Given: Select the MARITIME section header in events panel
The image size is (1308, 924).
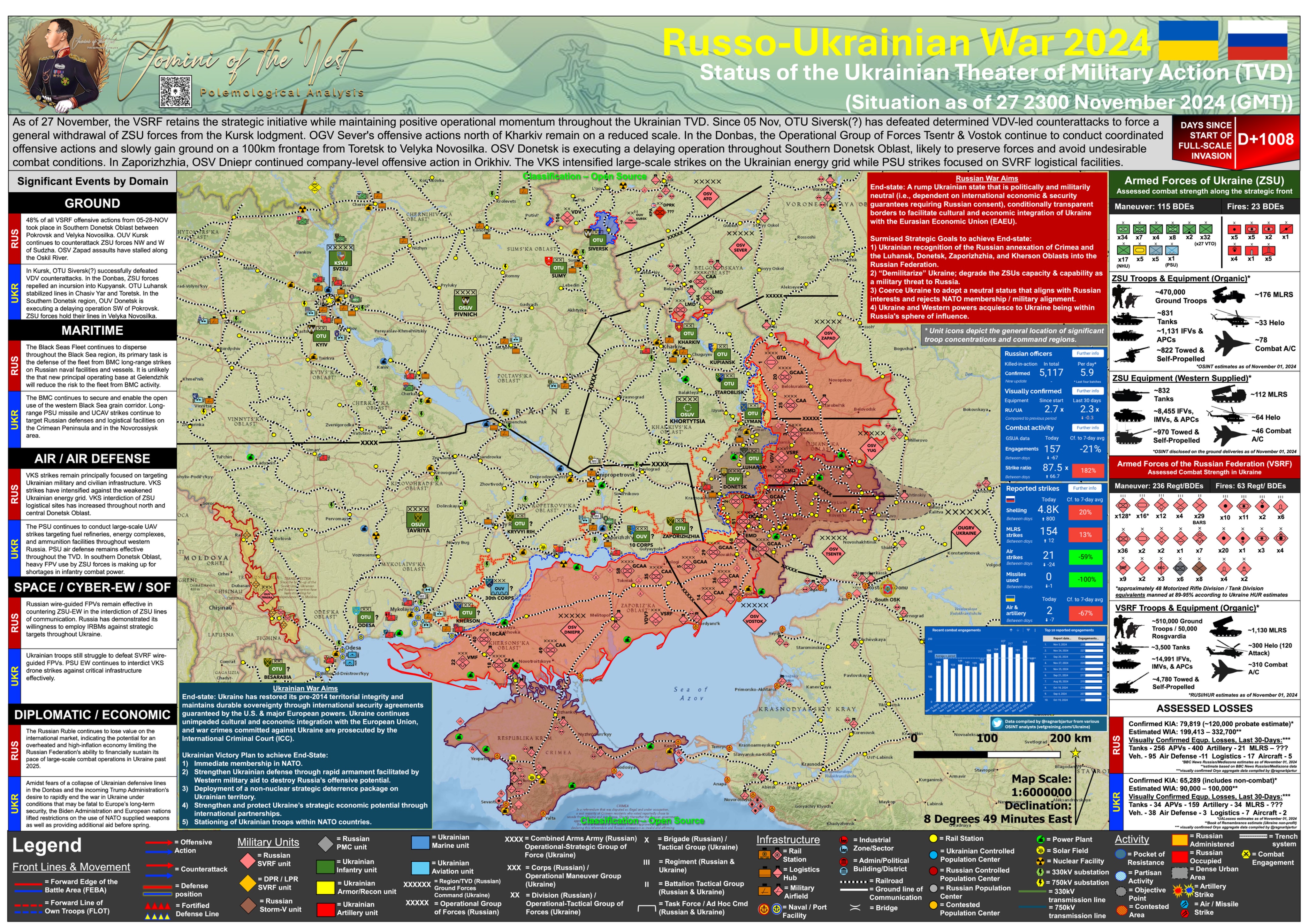Looking at the screenshot, I should (92, 330).
